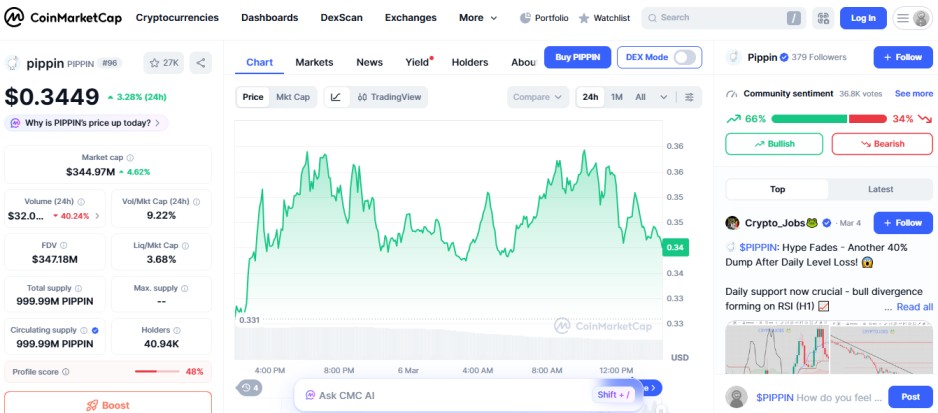This screenshot has height=413, width=938.
Task: Click Market cap info icon
Action: pos(130,158)
